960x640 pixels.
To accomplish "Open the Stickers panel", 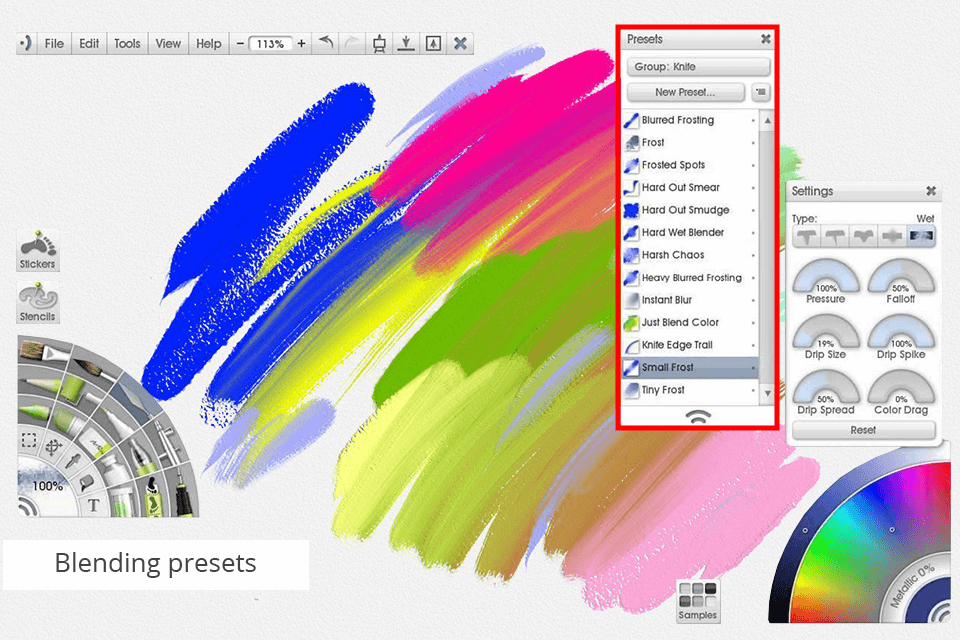I will click(37, 250).
